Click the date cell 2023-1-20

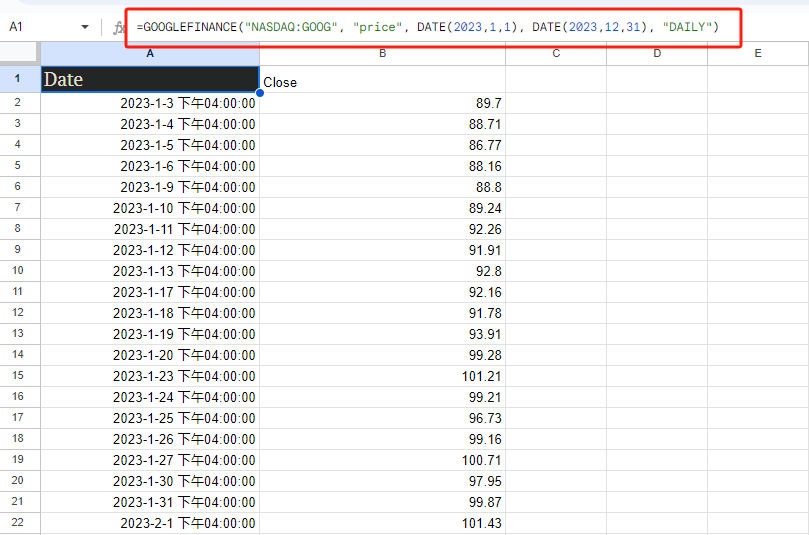150,355
